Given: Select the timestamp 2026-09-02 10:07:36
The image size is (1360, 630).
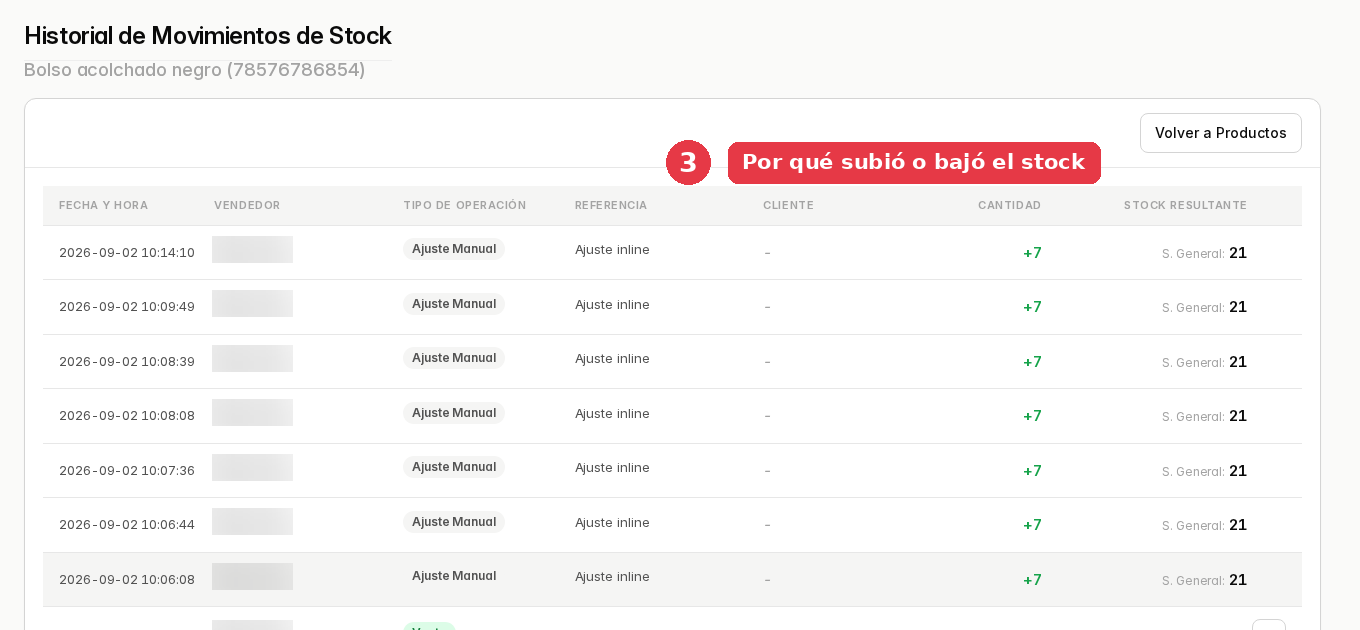Looking at the screenshot, I should (x=127, y=471).
